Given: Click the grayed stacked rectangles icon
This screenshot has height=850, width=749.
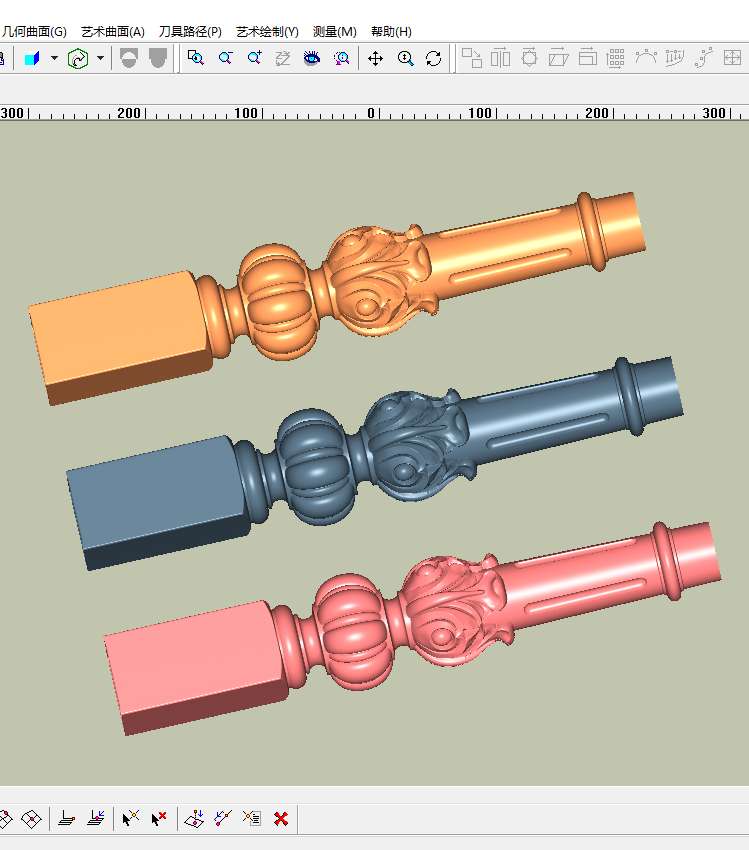Looking at the screenshot, I should pos(587,57).
